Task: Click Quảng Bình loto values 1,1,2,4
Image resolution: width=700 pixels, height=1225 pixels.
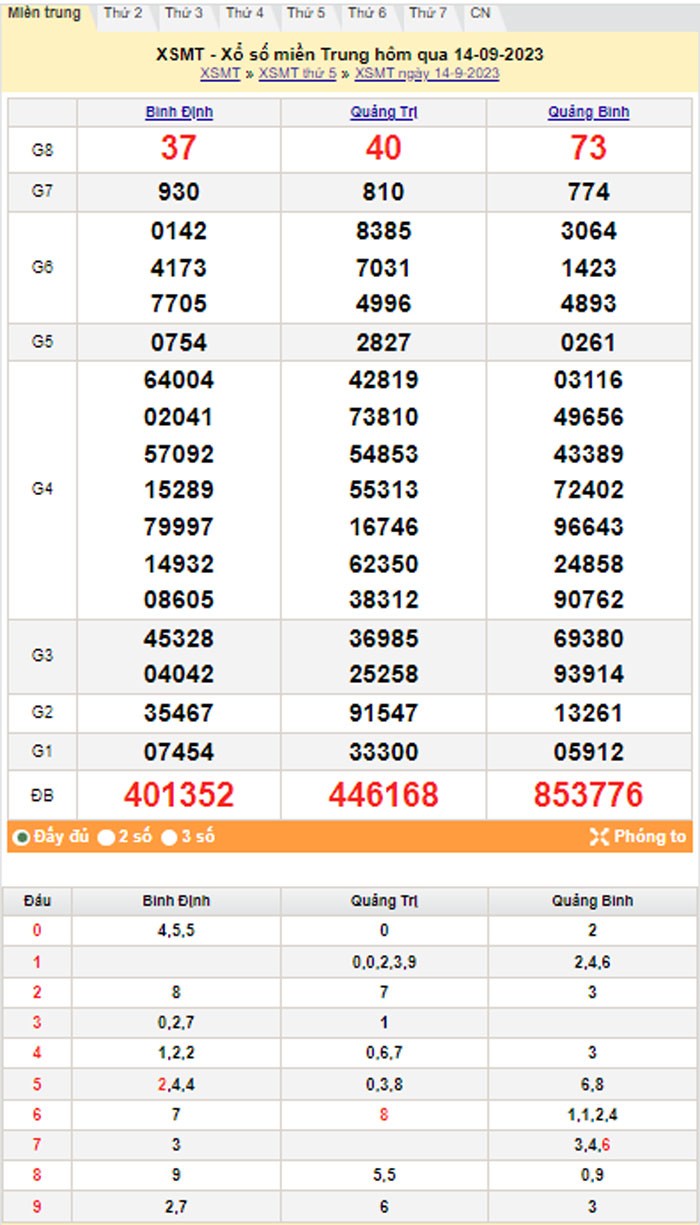Action: [x=592, y=1115]
